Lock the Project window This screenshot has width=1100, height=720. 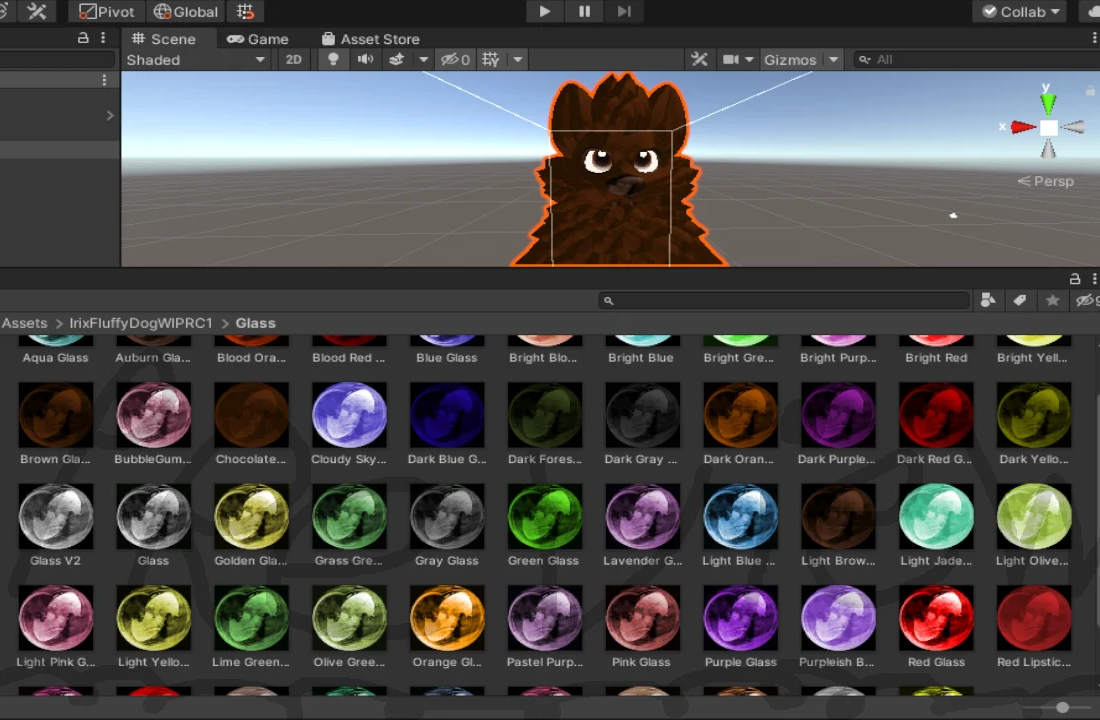pyautogui.click(x=1075, y=279)
